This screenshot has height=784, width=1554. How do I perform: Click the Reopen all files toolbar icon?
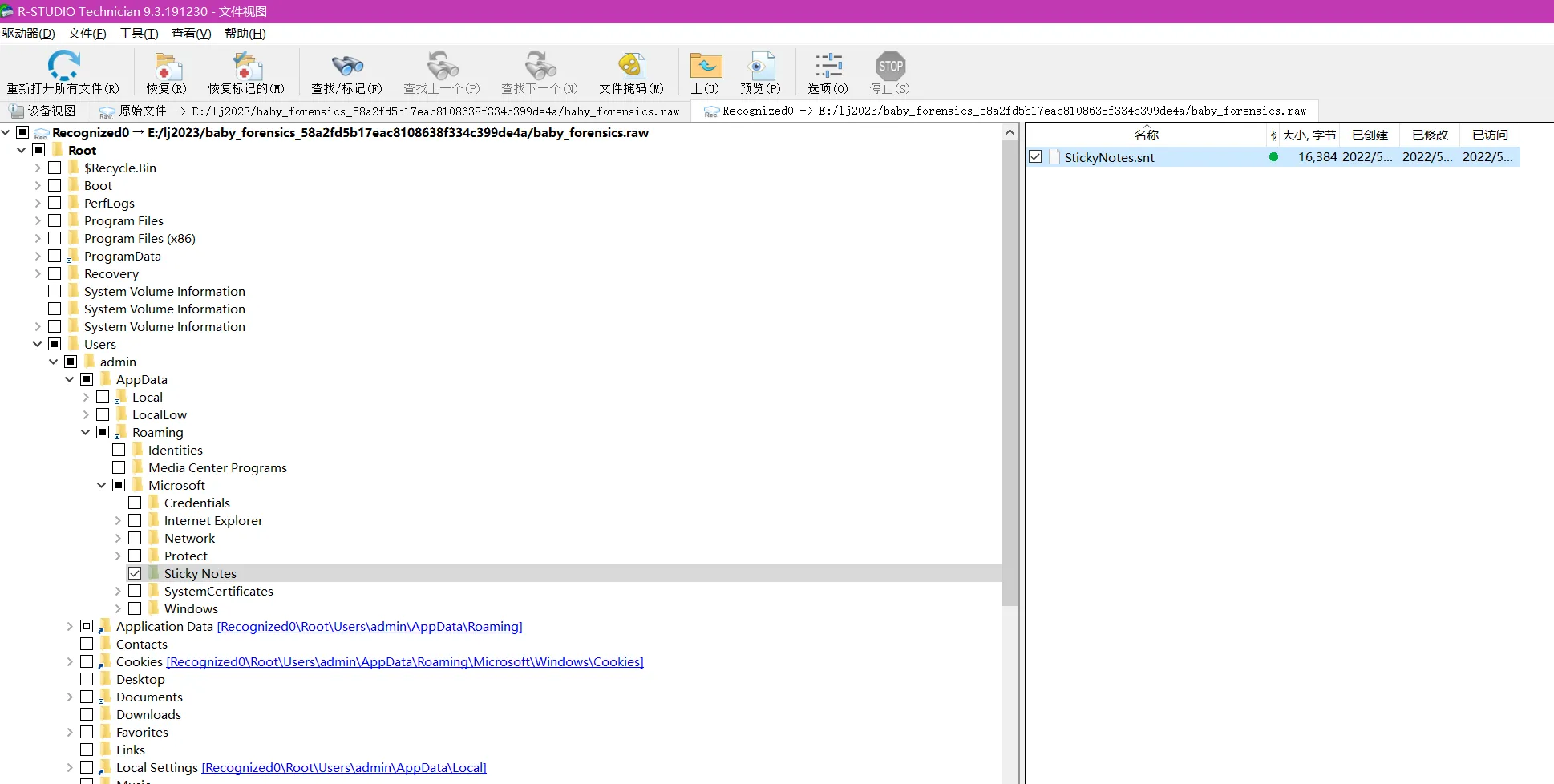[63, 66]
